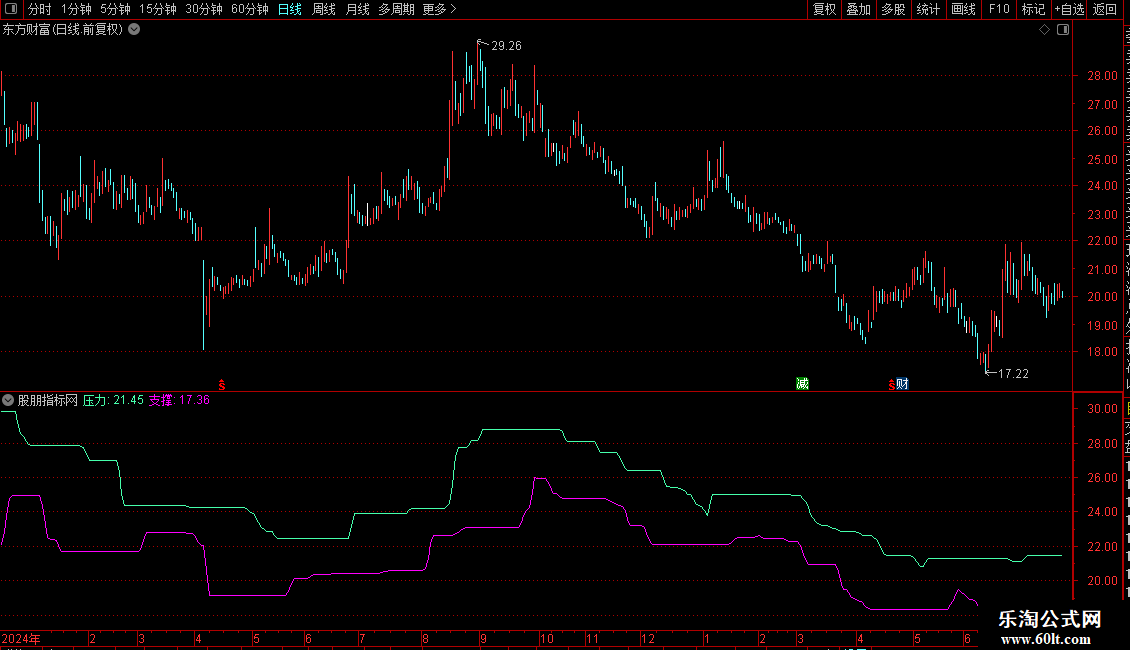The image size is (1130, 650).
Task: Click the 多股 multi-stock button
Action: pyautogui.click(x=894, y=9)
